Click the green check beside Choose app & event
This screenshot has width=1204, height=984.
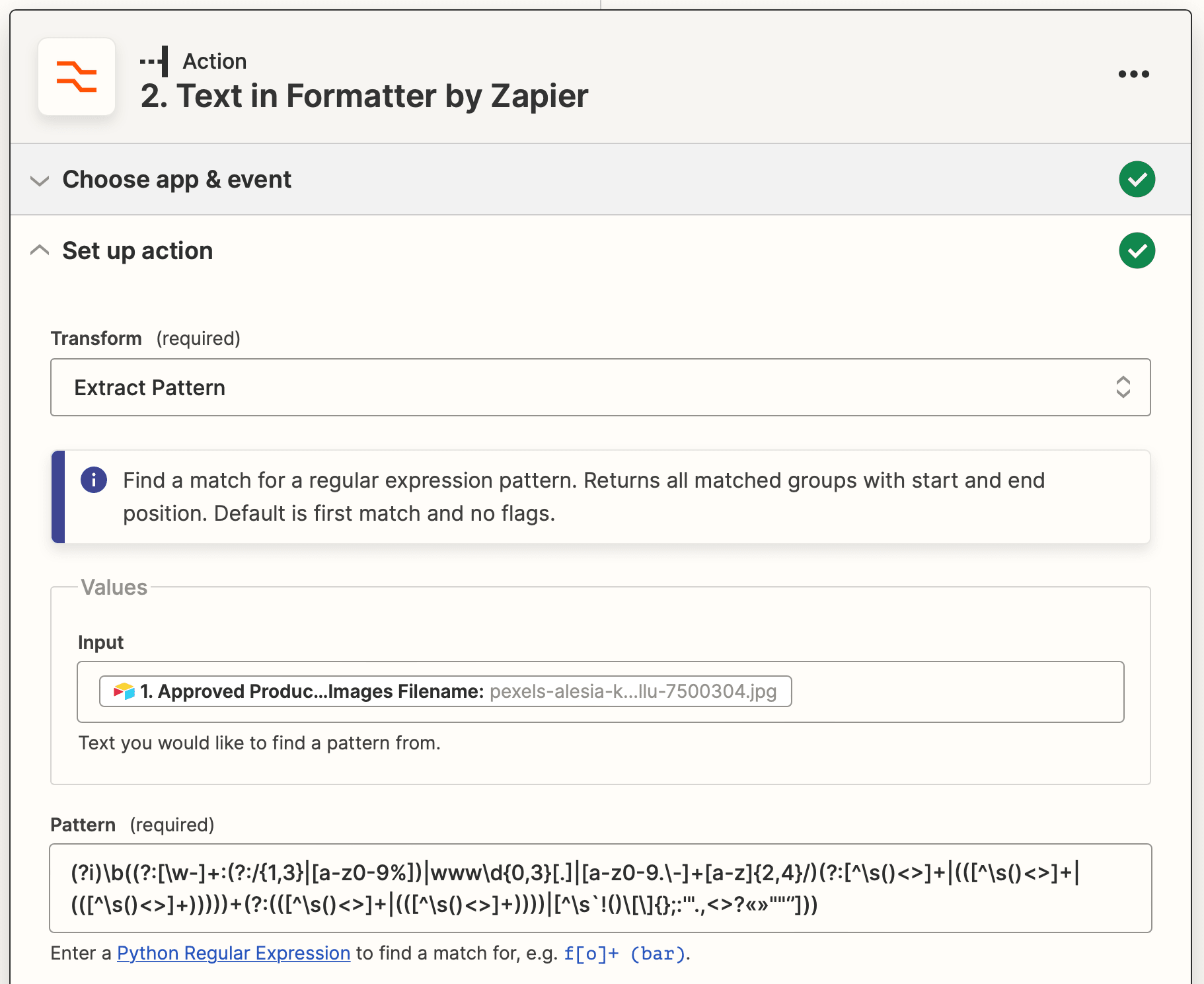(x=1137, y=179)
